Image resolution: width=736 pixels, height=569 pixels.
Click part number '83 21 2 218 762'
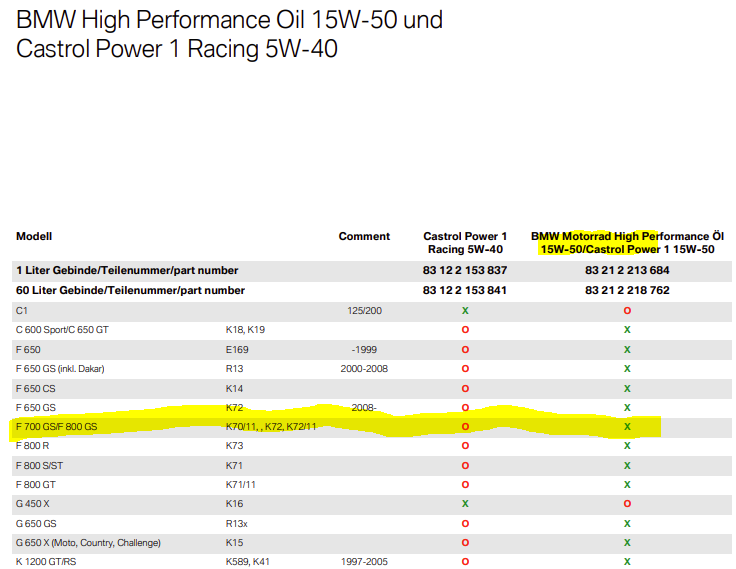click(x=627, y=290)
